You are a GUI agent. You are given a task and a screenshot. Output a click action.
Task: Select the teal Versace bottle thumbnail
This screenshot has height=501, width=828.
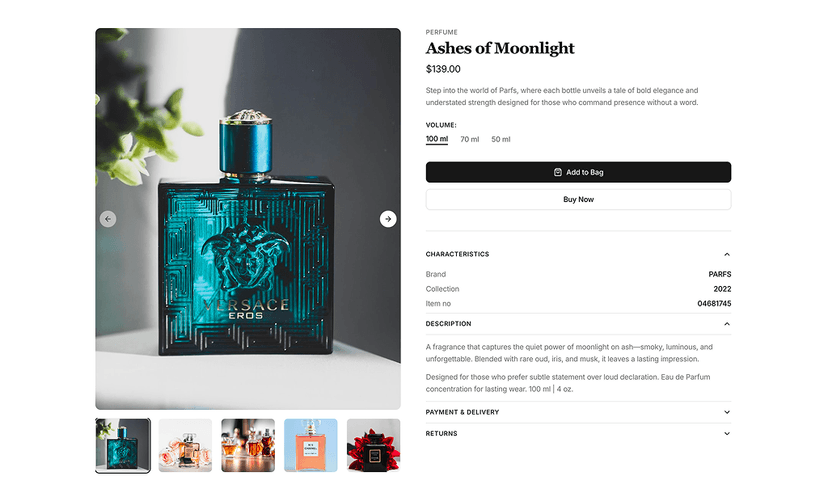[x=123, y=446]
